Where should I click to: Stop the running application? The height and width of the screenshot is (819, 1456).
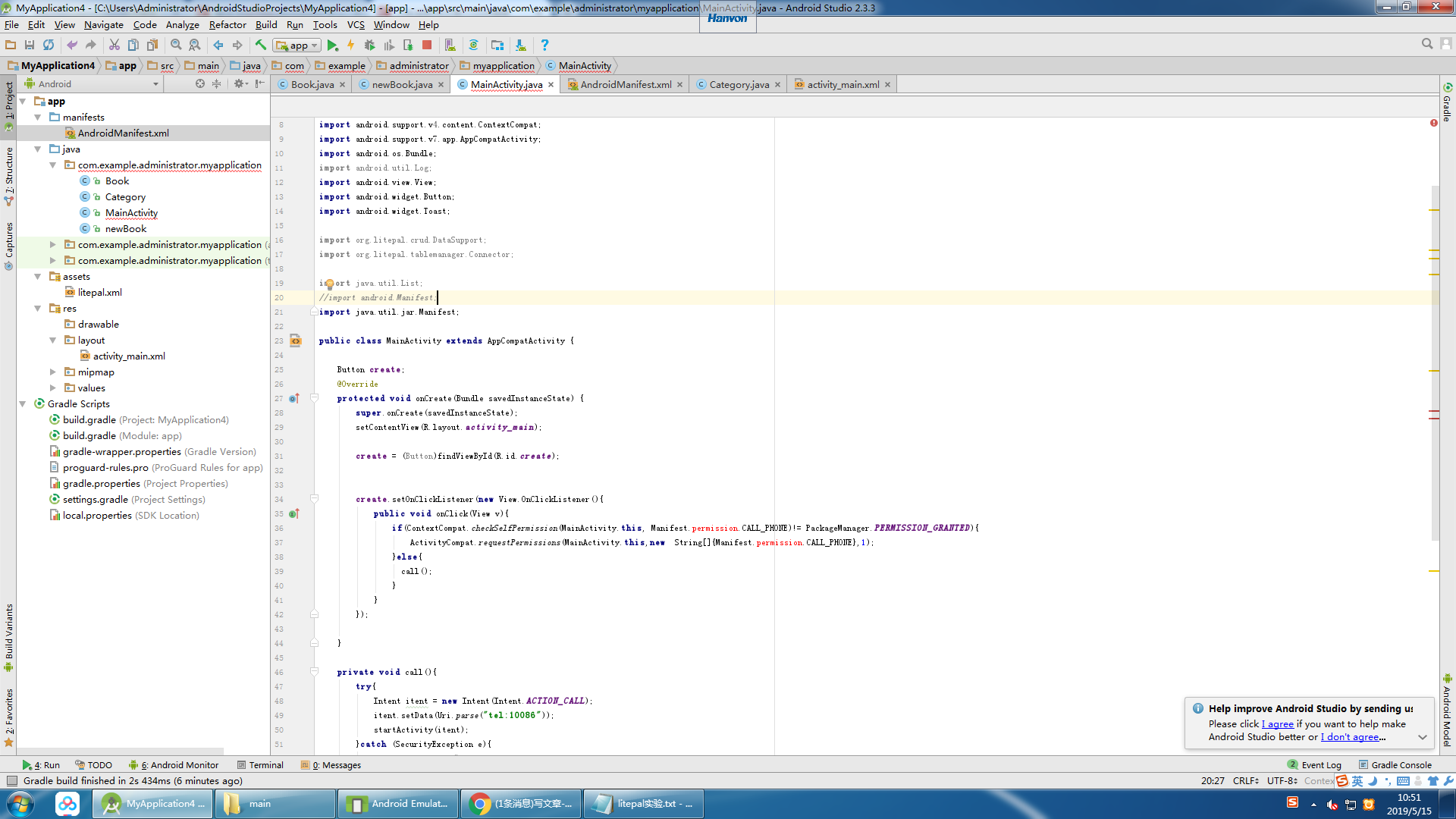(427, 45)
